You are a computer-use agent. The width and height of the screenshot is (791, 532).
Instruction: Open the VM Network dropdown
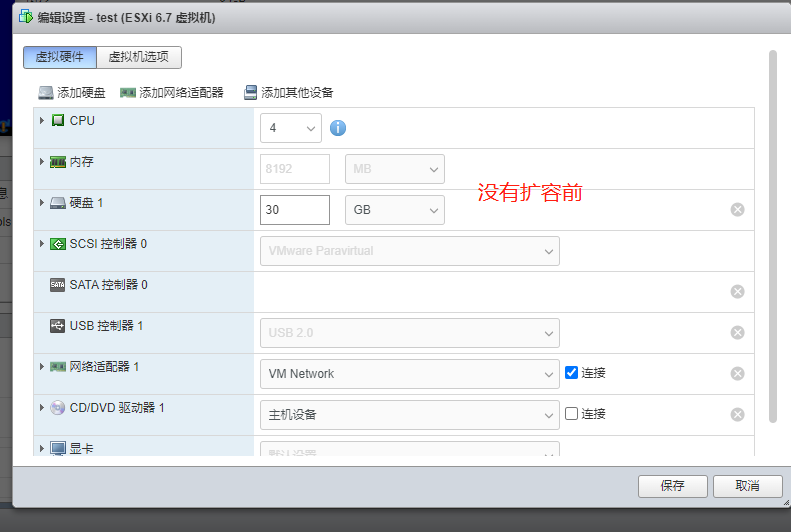click(x=410, y=374)
